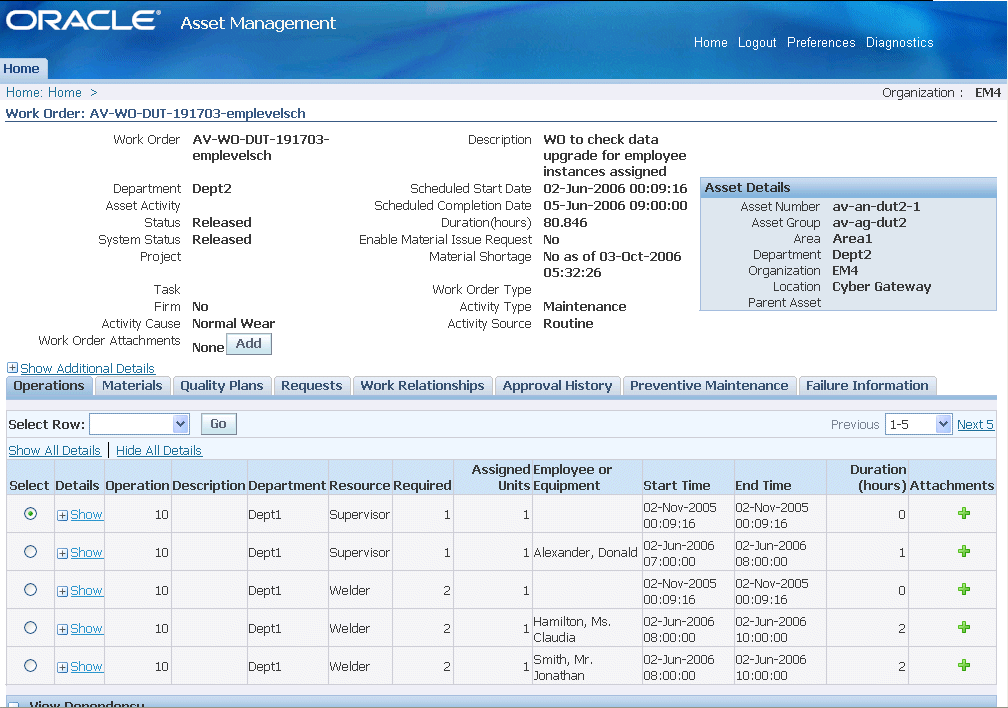
Task: Click the Add attachments button
Action: point(248,344)
